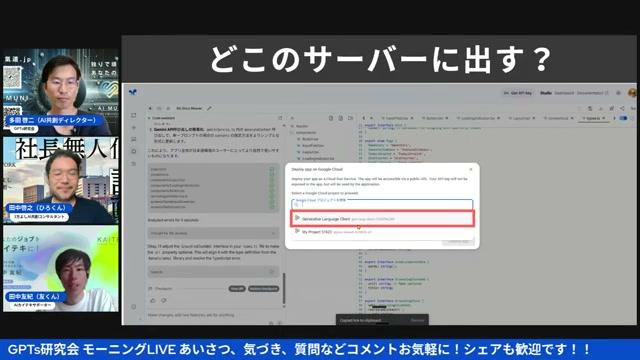Click the left editor tab navigation arrow

pyautogui.click(x=364, y=118)
